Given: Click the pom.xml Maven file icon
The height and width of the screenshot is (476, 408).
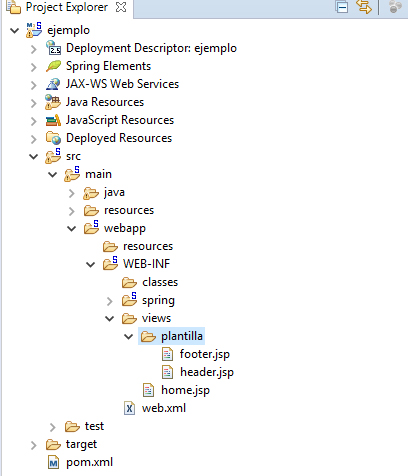Looking at the screenshot, I should click(53, 463).
